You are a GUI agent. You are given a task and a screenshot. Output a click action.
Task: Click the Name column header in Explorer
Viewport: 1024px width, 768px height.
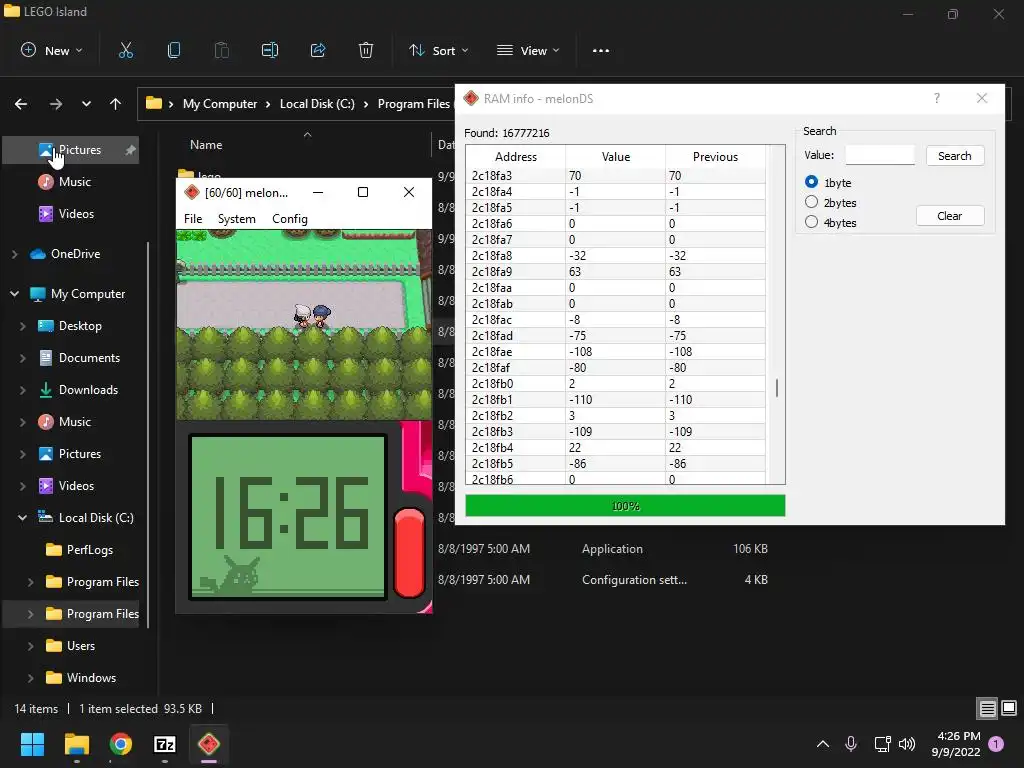[x=206, y=145]
